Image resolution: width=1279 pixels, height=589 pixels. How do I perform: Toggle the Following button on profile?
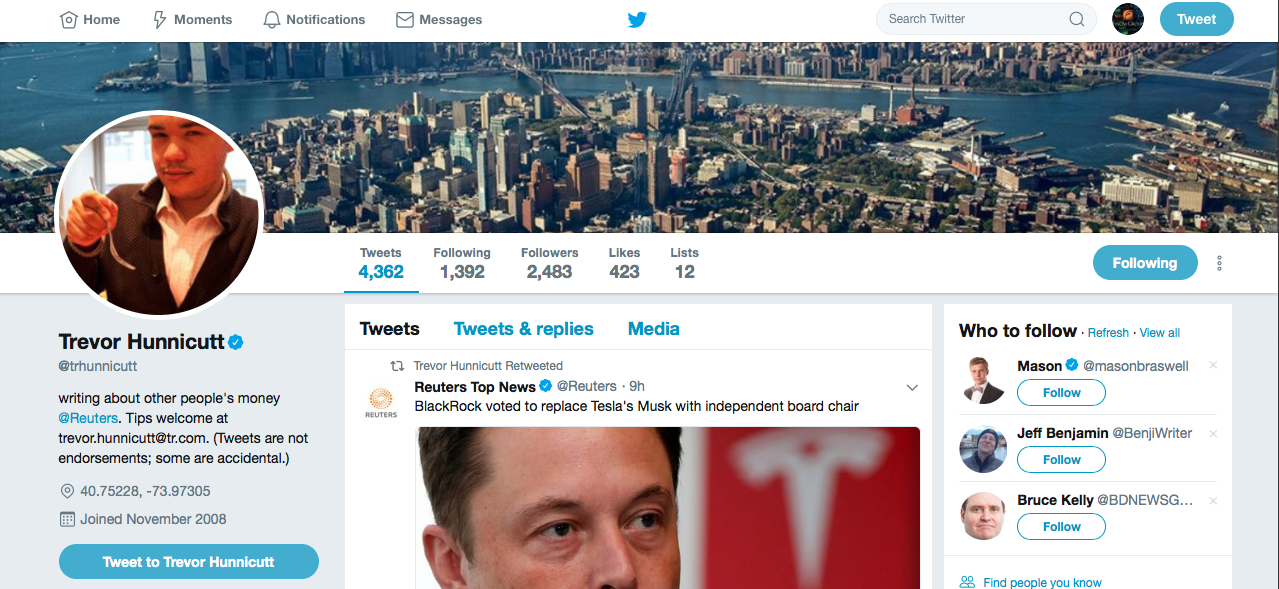[1144, 263]
